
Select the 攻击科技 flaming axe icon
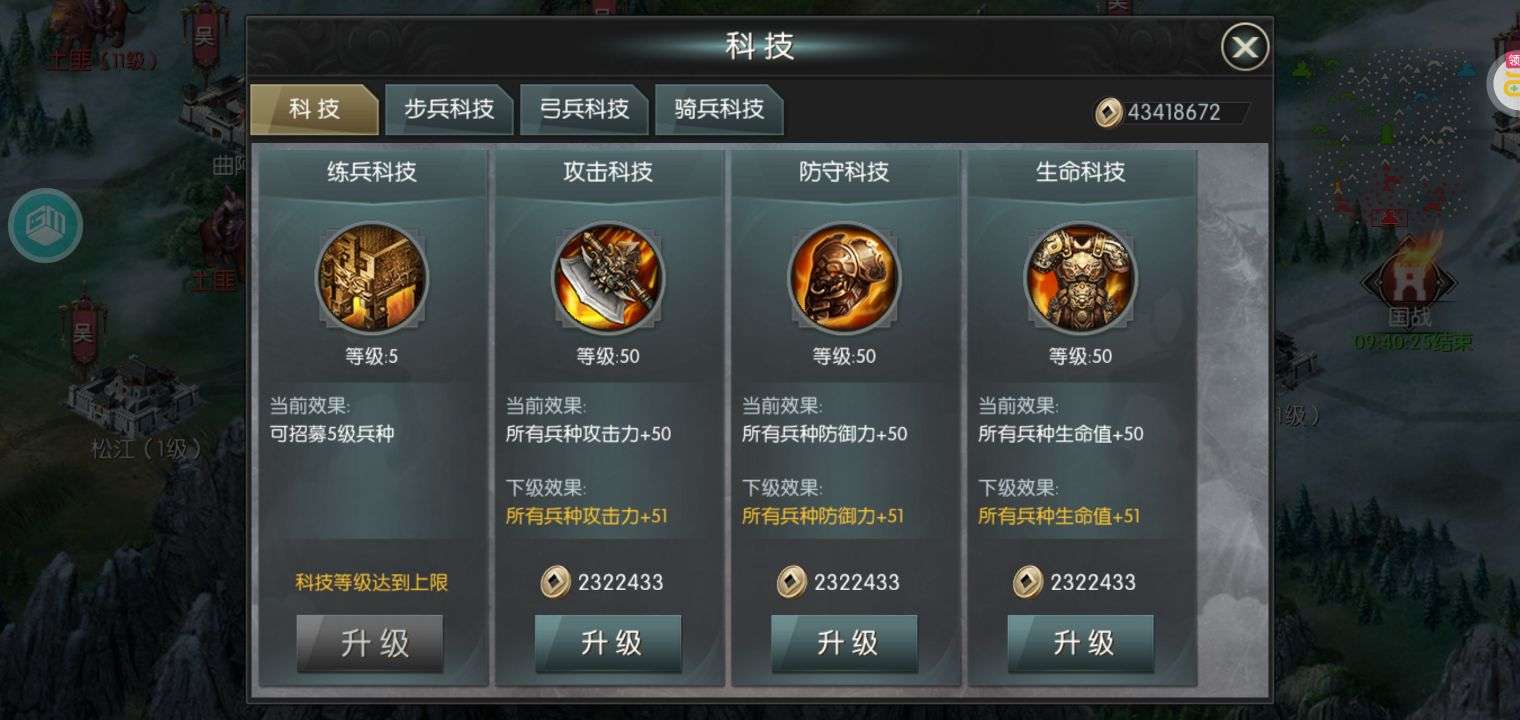pos(608,277)
